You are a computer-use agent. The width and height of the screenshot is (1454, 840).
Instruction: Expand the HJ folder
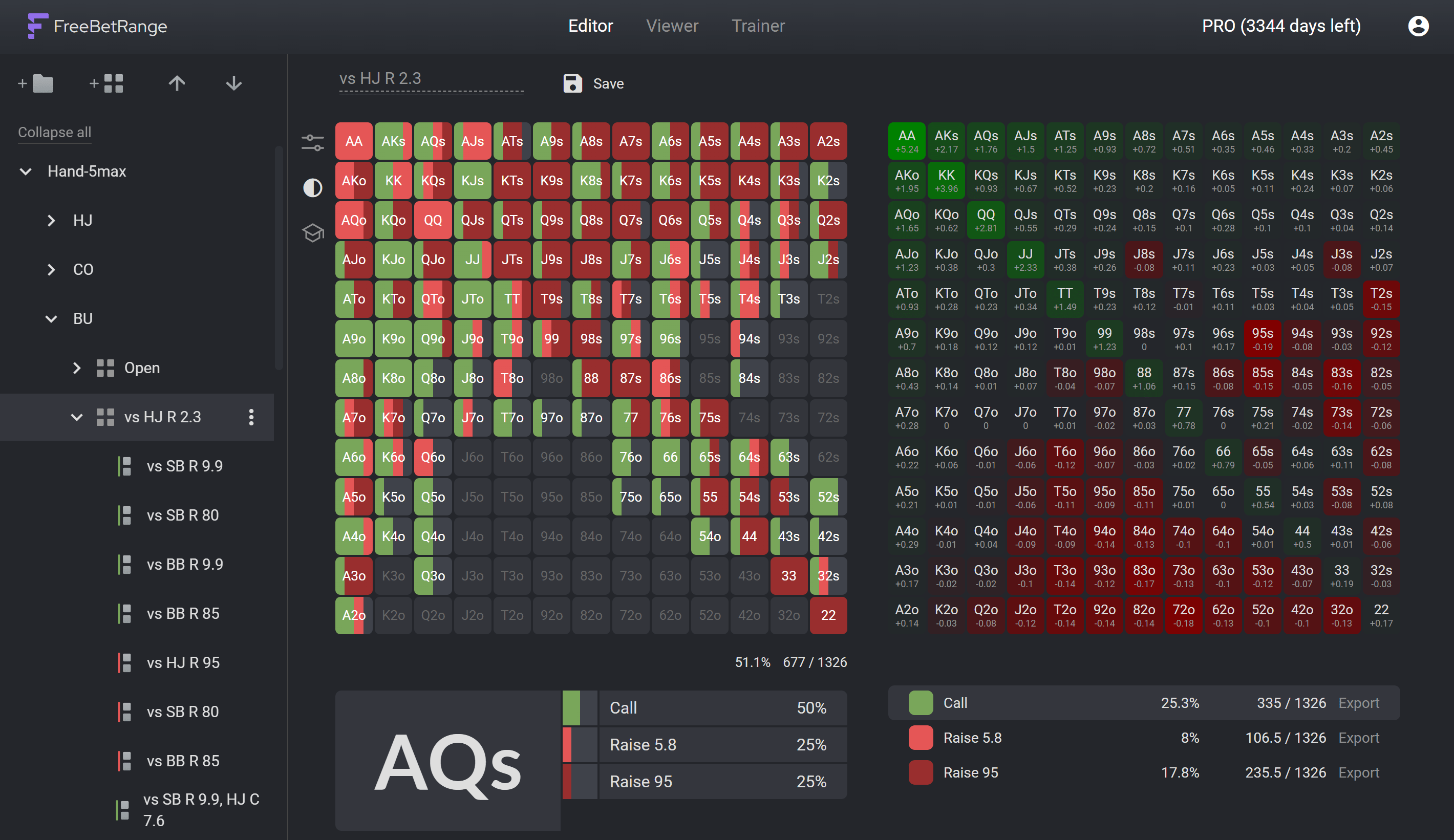tap(51, 221)
